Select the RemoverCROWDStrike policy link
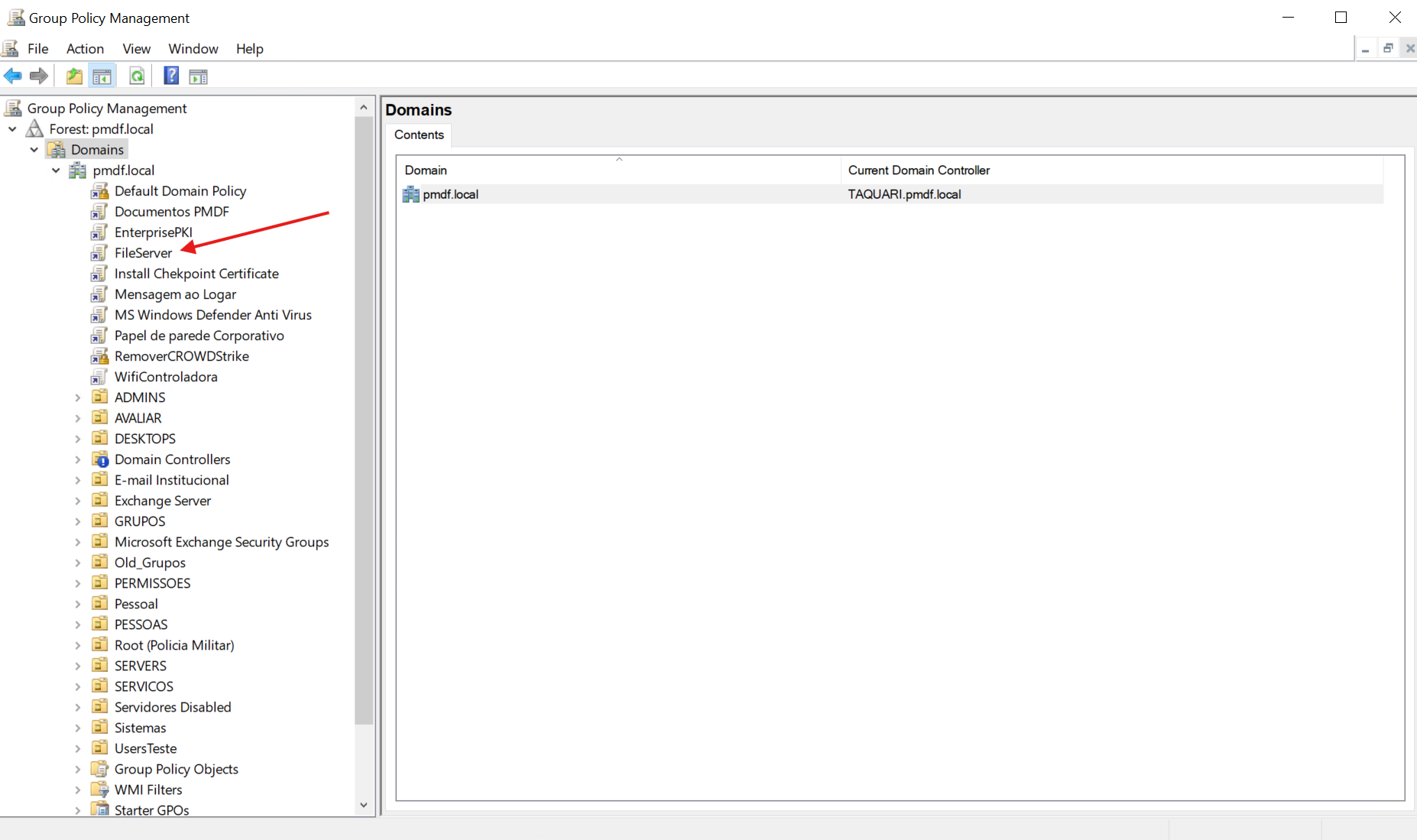The height and width of the screenshot is (840, 1417). (181, 356)
